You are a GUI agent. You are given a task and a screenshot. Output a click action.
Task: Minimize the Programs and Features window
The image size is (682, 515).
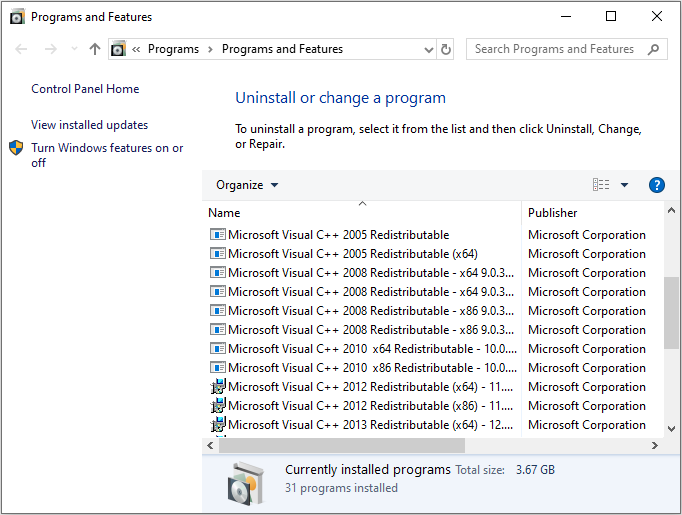tap(566, 17)
